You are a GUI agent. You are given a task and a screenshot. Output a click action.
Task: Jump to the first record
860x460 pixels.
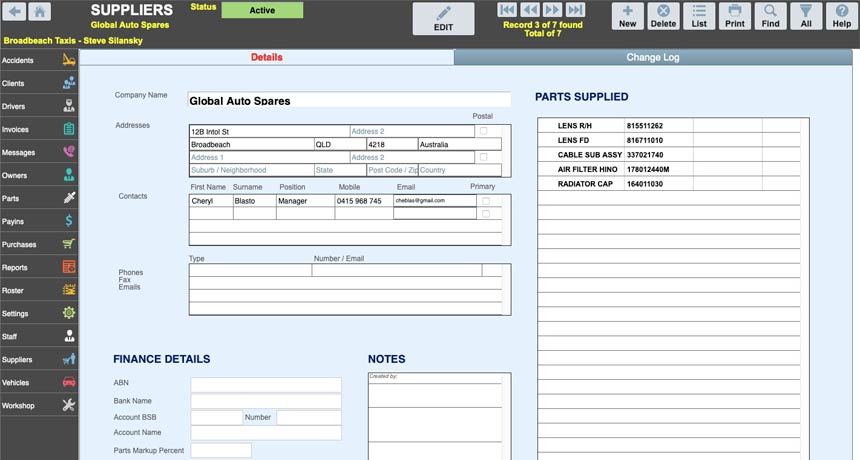pos(508,10)
